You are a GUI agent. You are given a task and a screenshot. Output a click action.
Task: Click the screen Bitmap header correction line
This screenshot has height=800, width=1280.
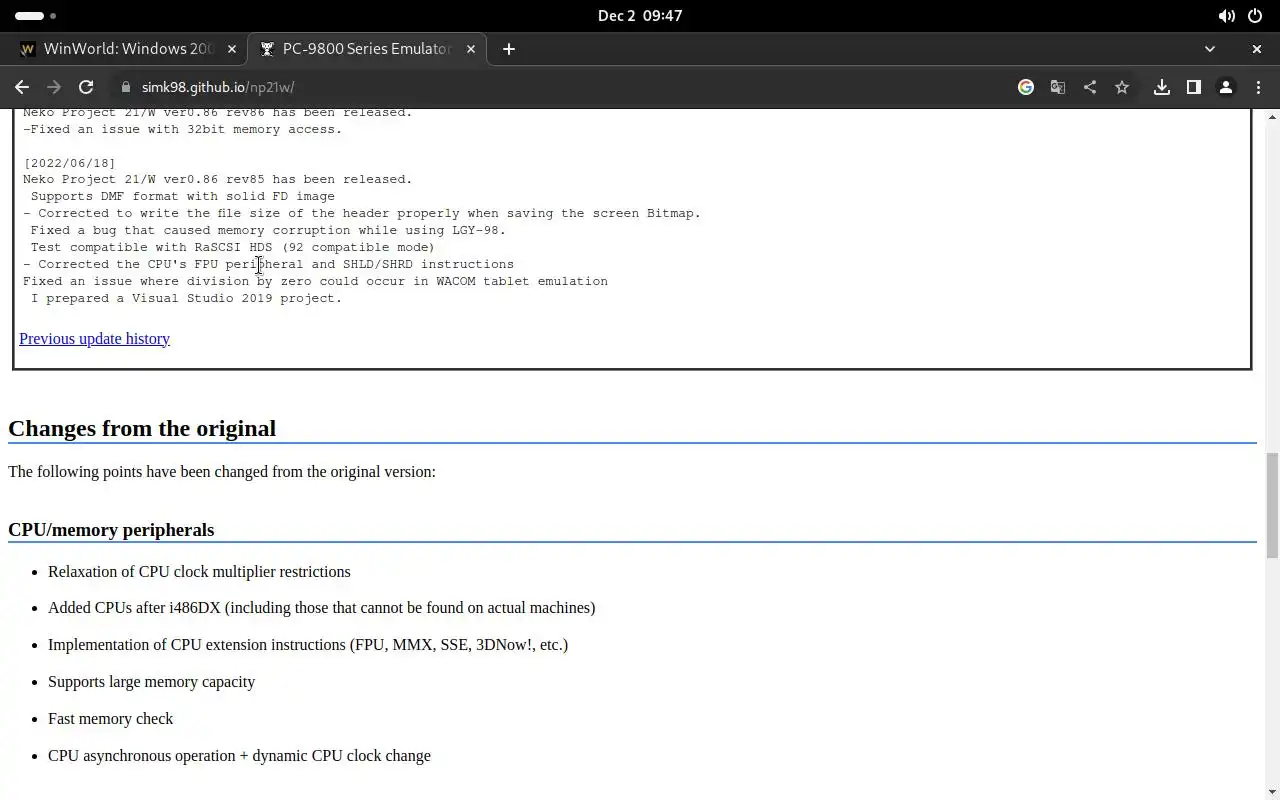coord(362,214)
